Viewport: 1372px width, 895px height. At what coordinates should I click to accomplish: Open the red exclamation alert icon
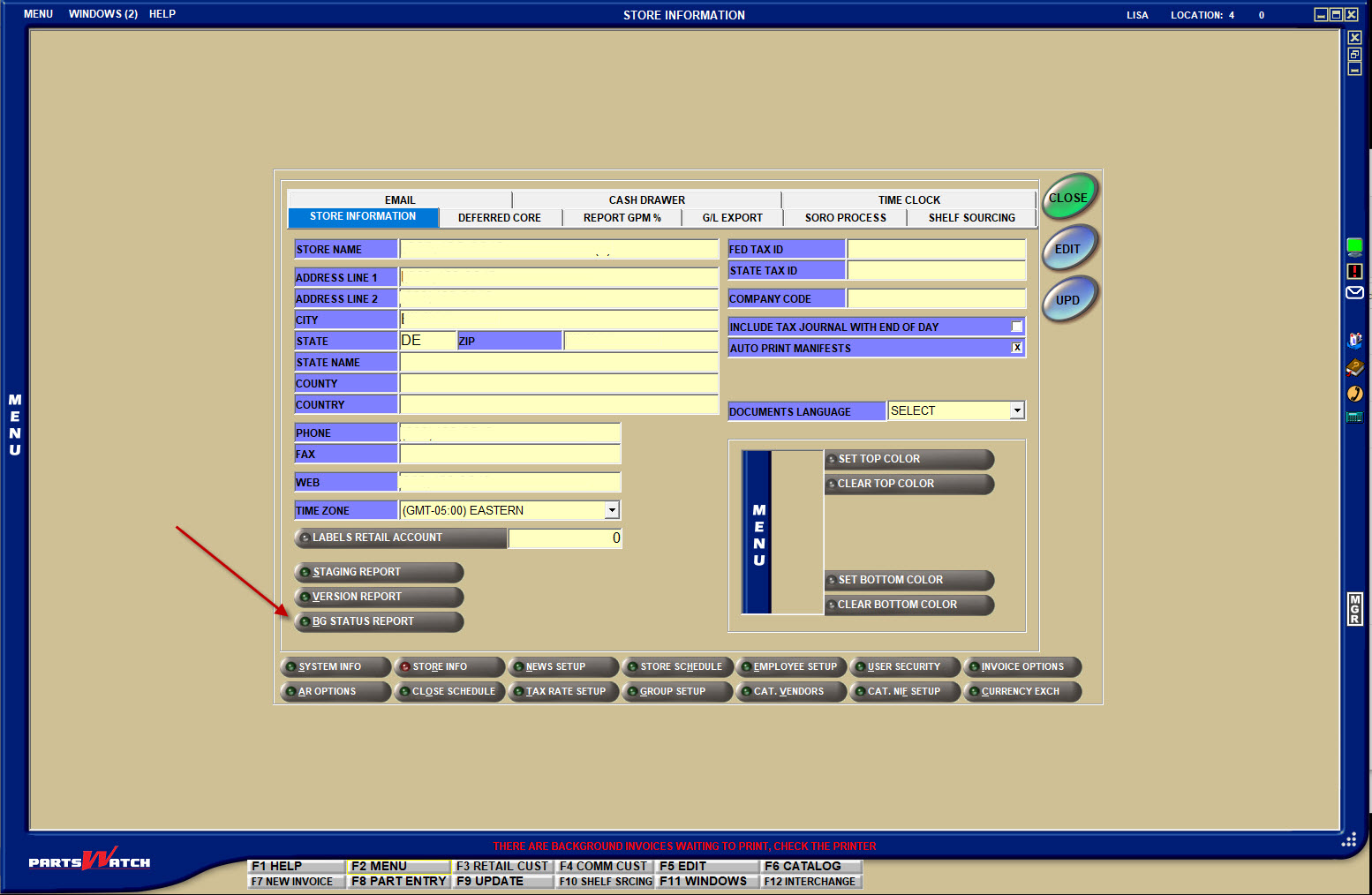pos(1354,271)
